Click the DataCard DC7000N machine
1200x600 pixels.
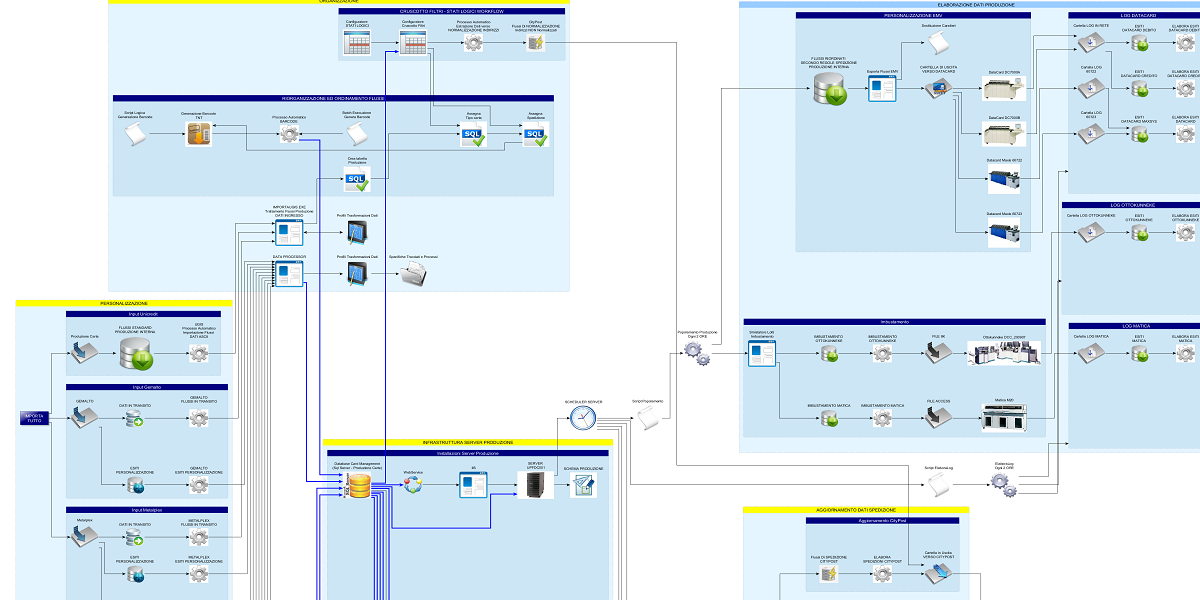point(1005,90)
